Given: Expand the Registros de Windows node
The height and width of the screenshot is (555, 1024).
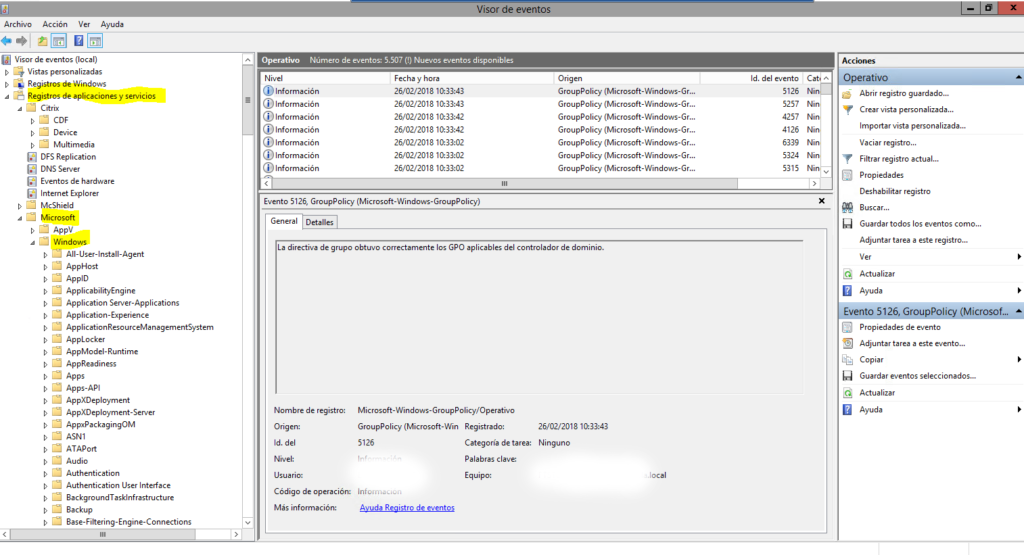Looking at the screenshot, I should 7,84.
